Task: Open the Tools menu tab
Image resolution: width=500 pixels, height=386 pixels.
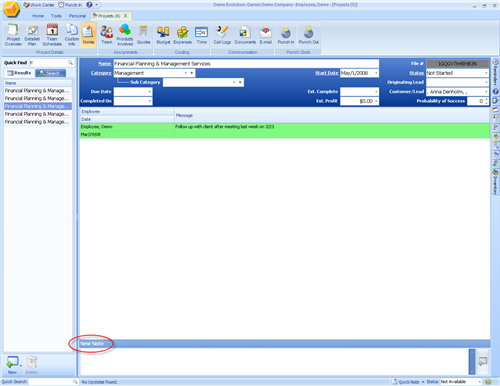Action: pos(56,16)
